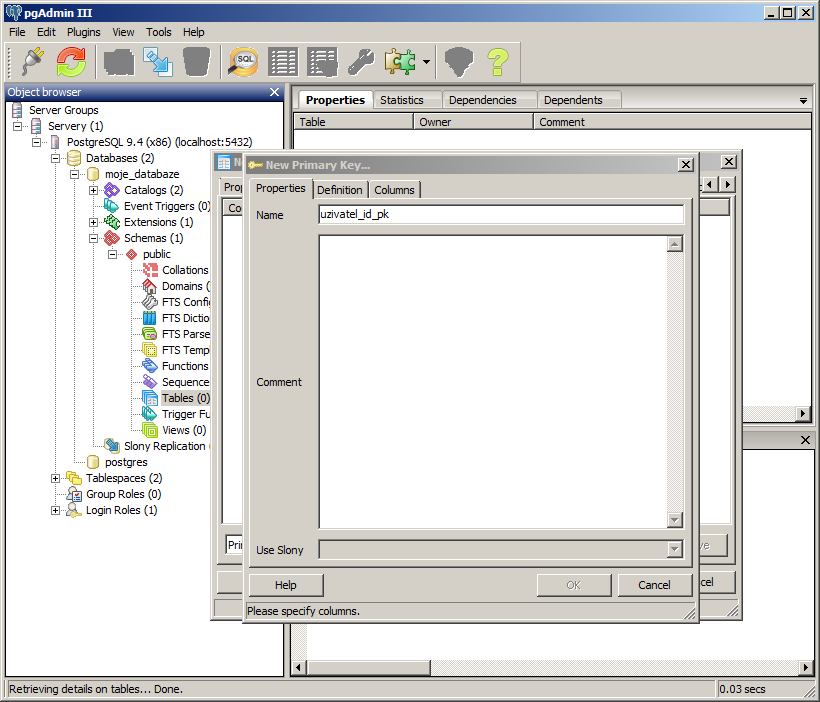Select the Event Triggers (0) node
Screen dimensions: 820x702
click(x=167, y=206)
